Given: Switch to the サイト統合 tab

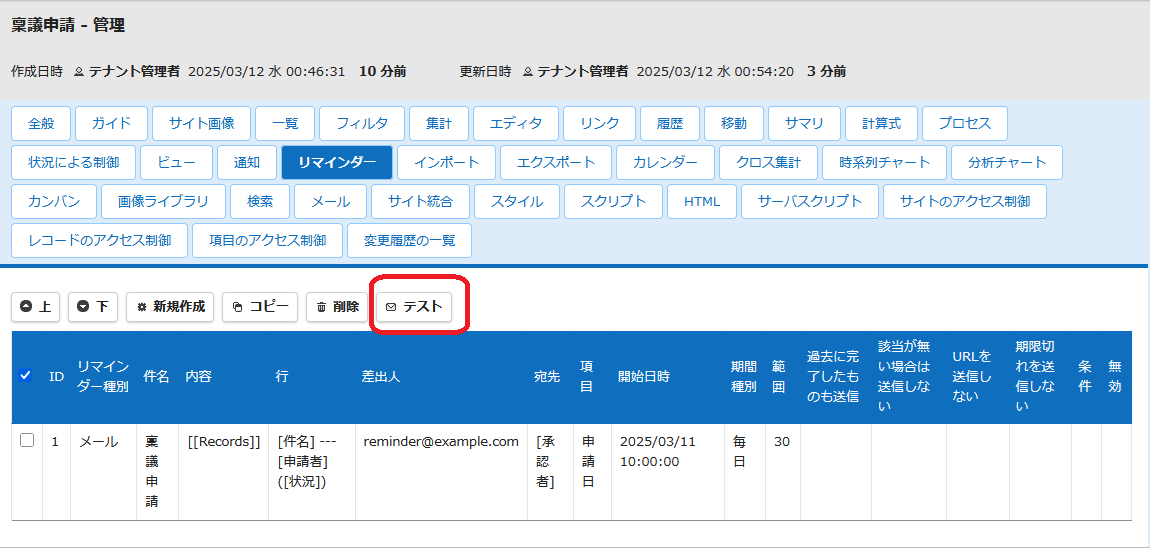Looking at the screenshot, I should click(420, 201).
